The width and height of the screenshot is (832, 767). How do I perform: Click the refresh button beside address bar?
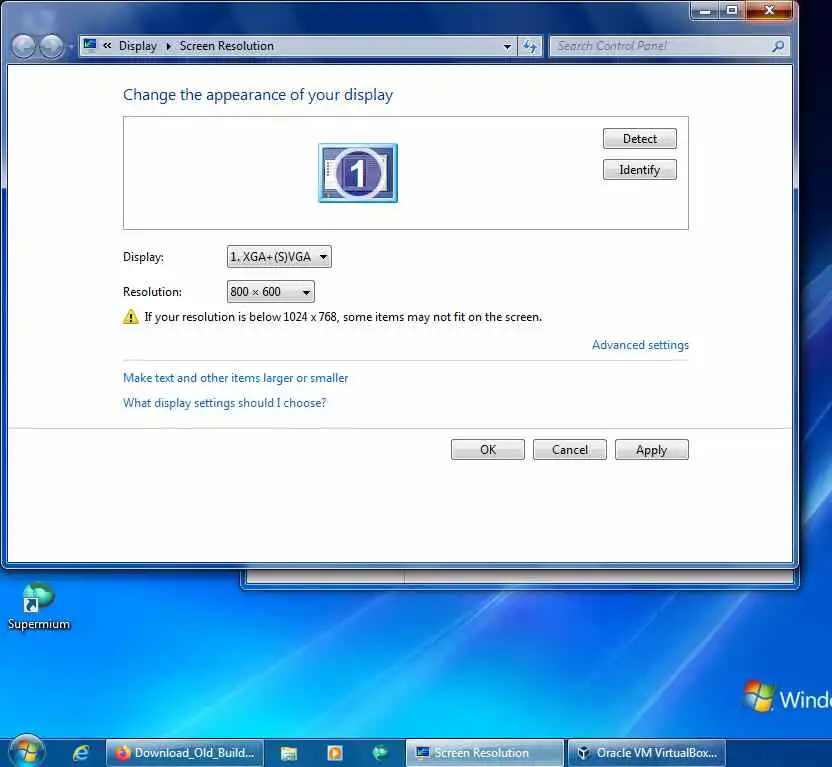[x=530, y=46]
